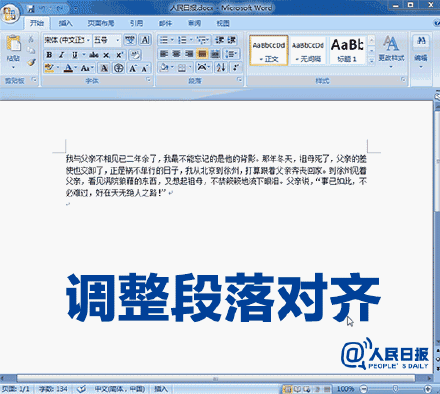
Task: Expand the Shading paint bucket dropdown
Action: [x=172, y=68]
